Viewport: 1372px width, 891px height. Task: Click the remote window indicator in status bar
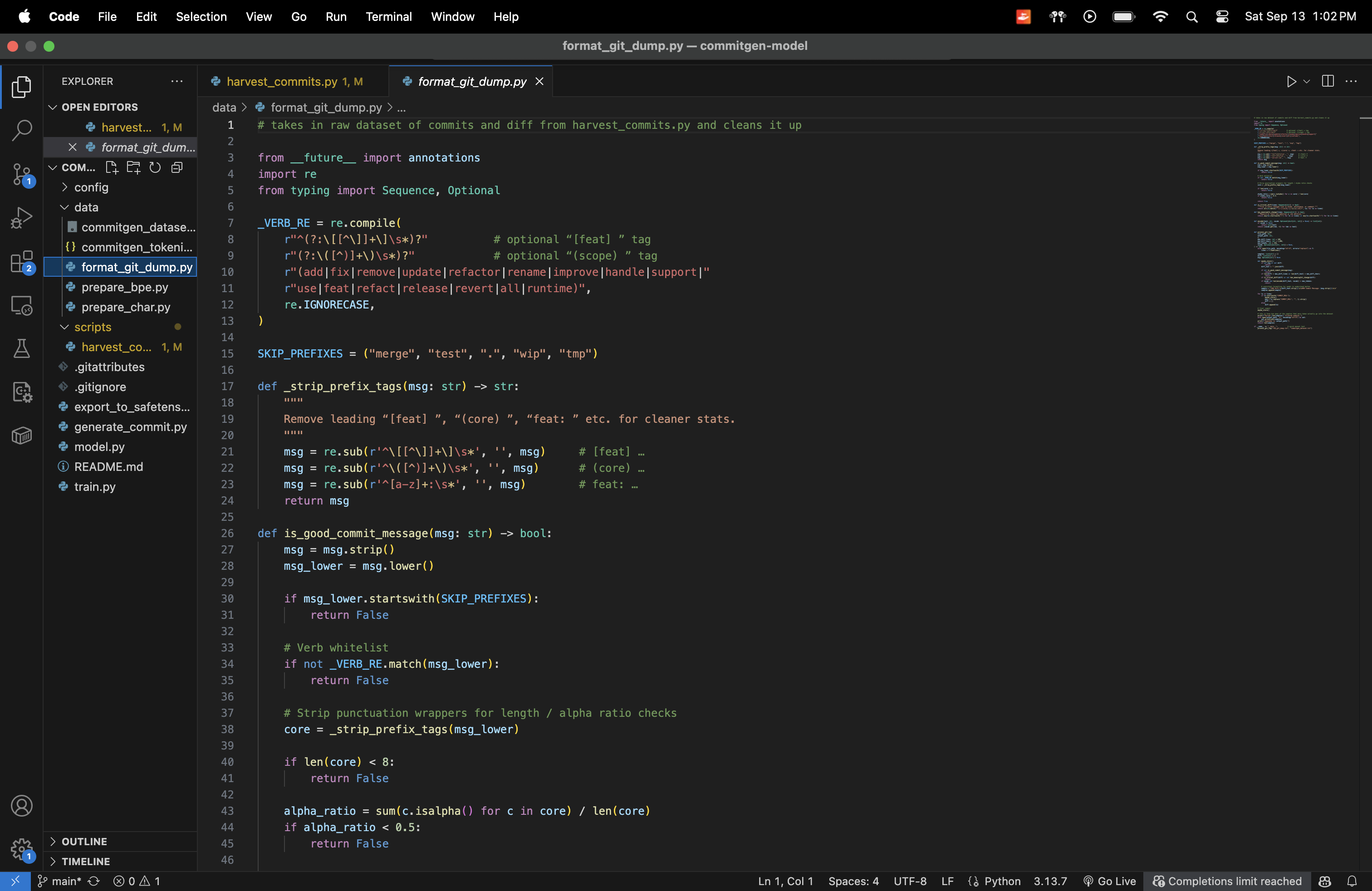15,881
